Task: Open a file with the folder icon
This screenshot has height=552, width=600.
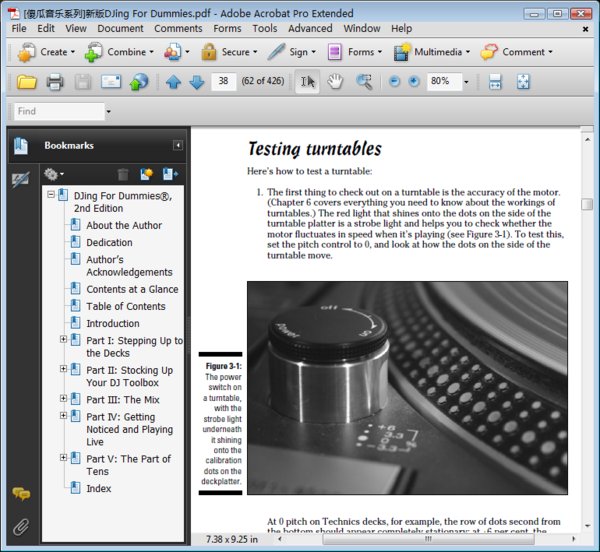Action: point(26,81)
